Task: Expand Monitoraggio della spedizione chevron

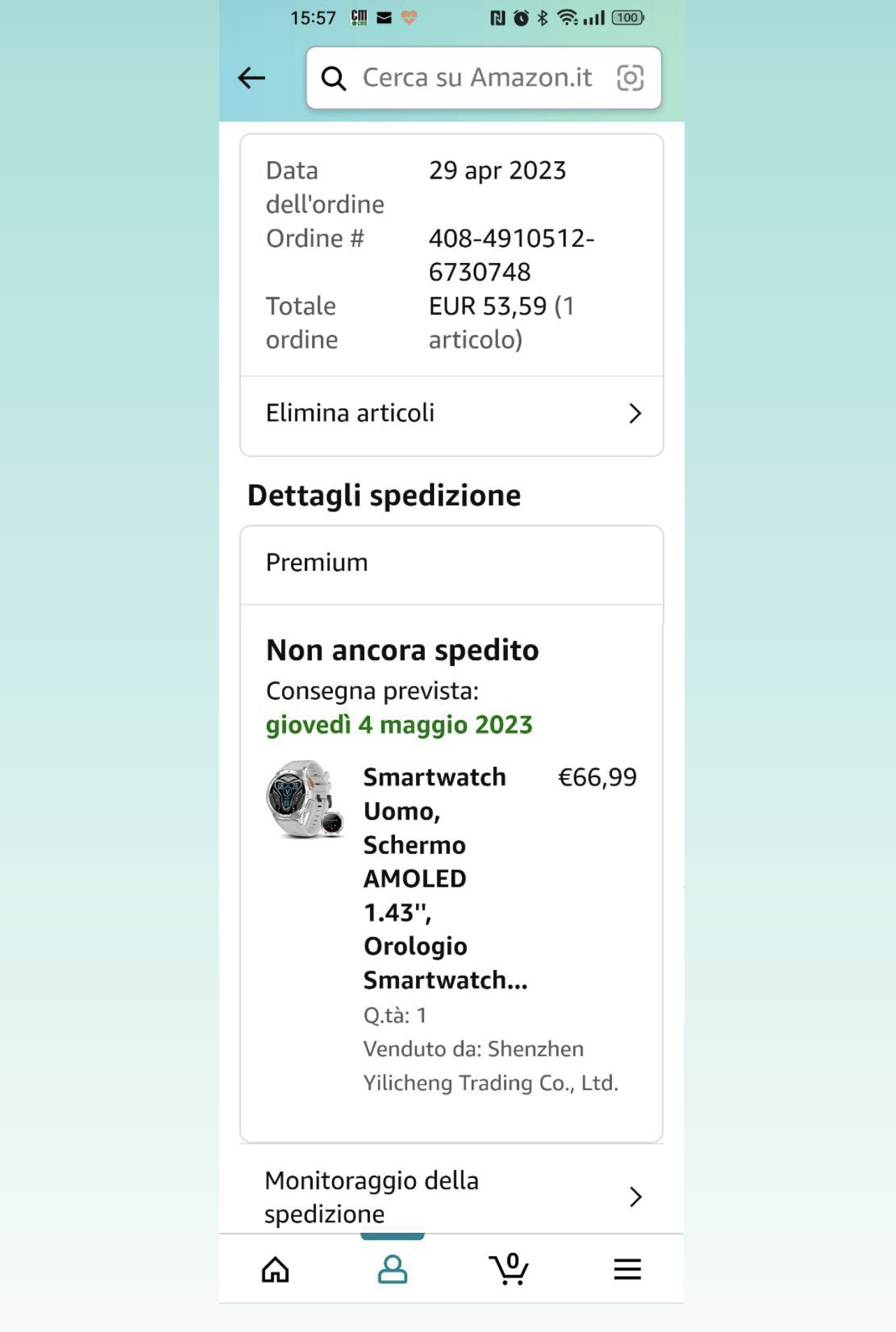Action: point(634,1197)
